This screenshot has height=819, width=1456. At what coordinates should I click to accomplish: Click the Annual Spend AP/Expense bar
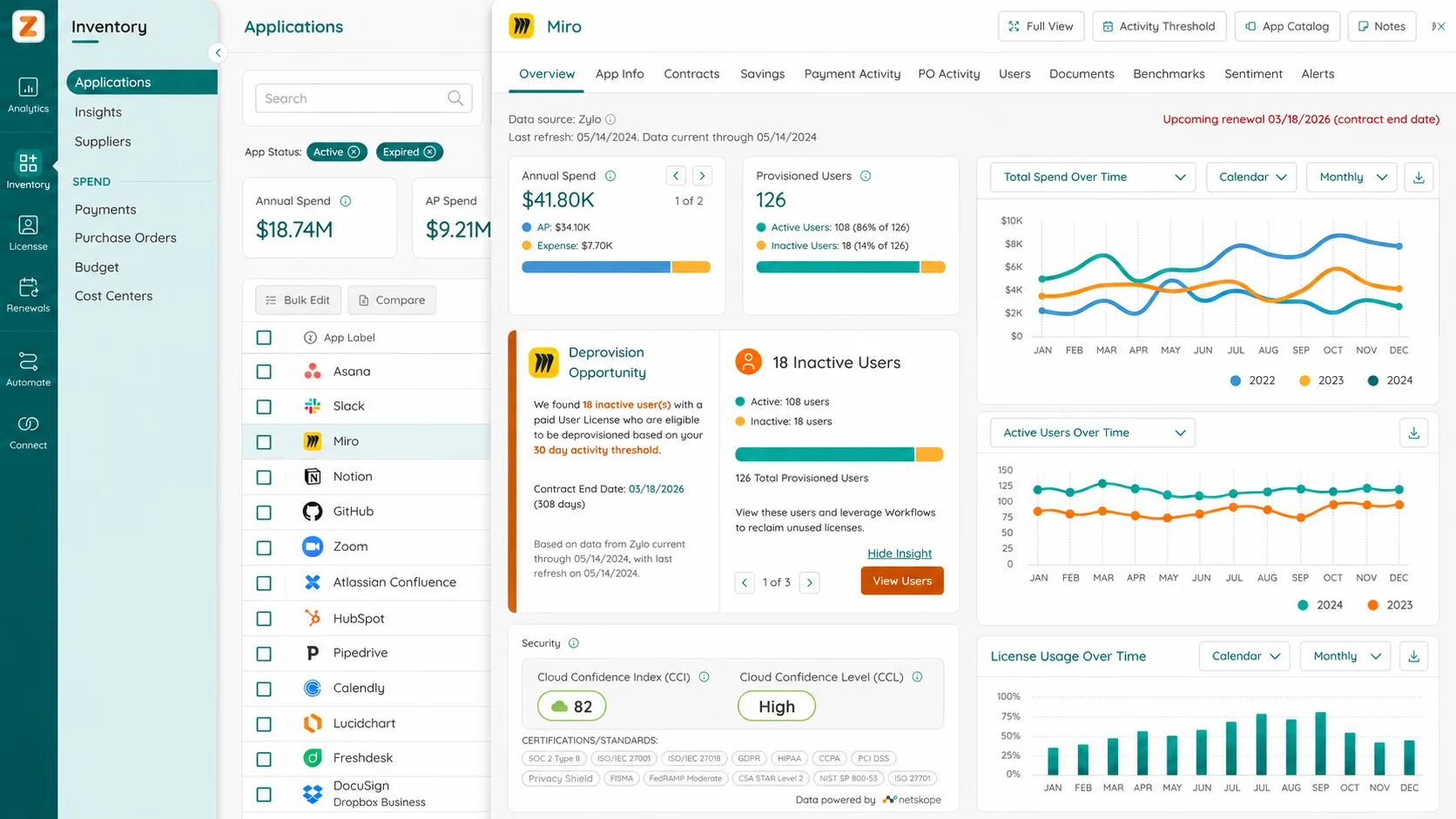pos(616,267)
